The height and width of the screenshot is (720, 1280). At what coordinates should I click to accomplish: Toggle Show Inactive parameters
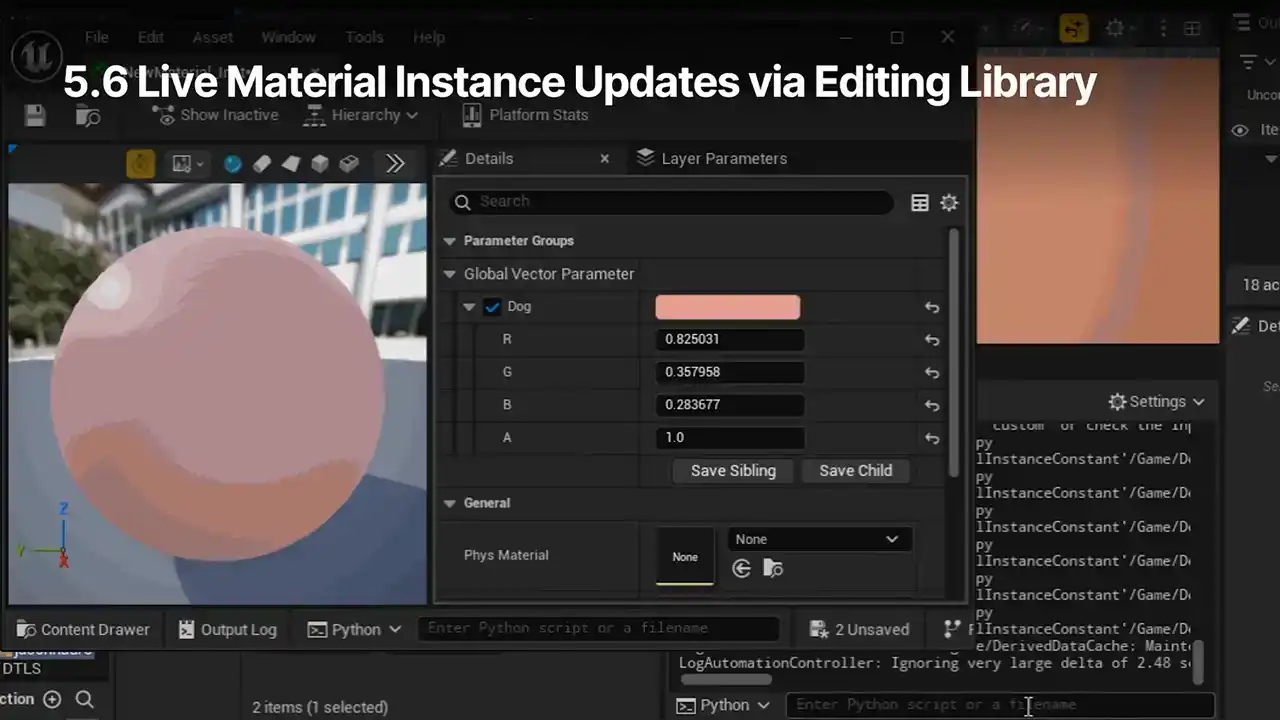click(x=215, y=115)
